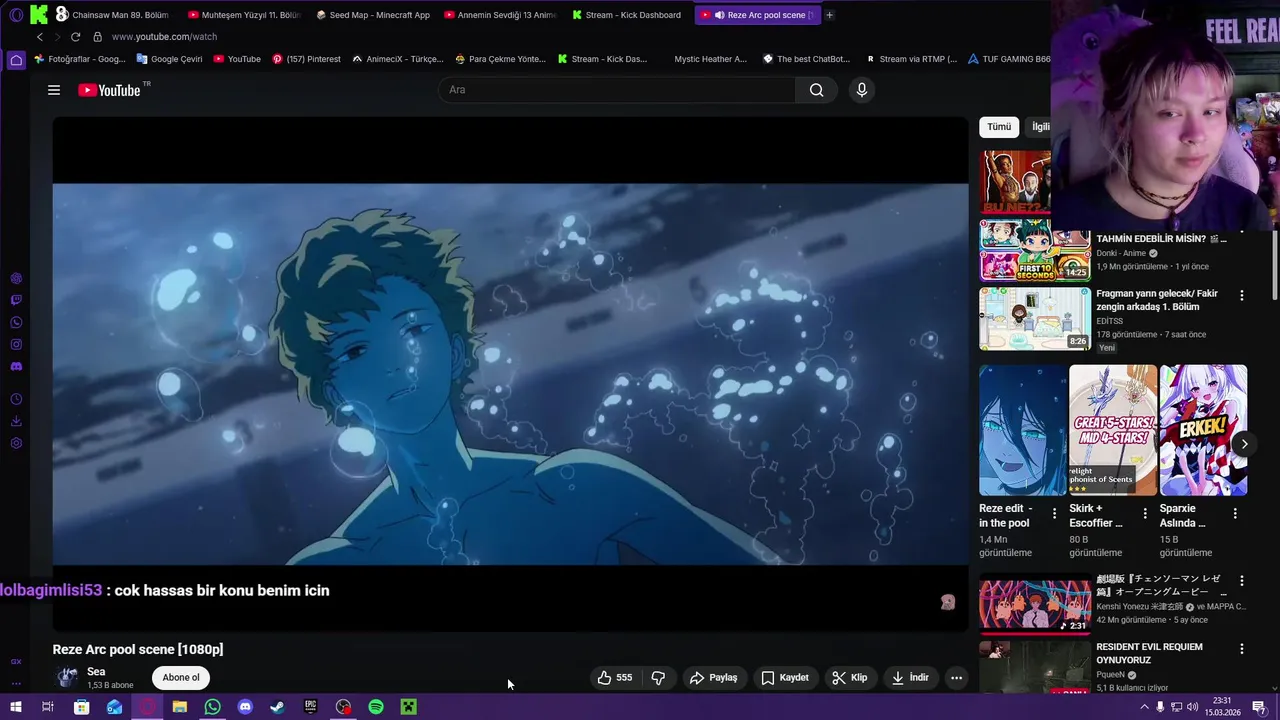Screen dimensions: 1280x720
Task: Open downloads icon in Opera sidebar
Action: tap(16, 421)
